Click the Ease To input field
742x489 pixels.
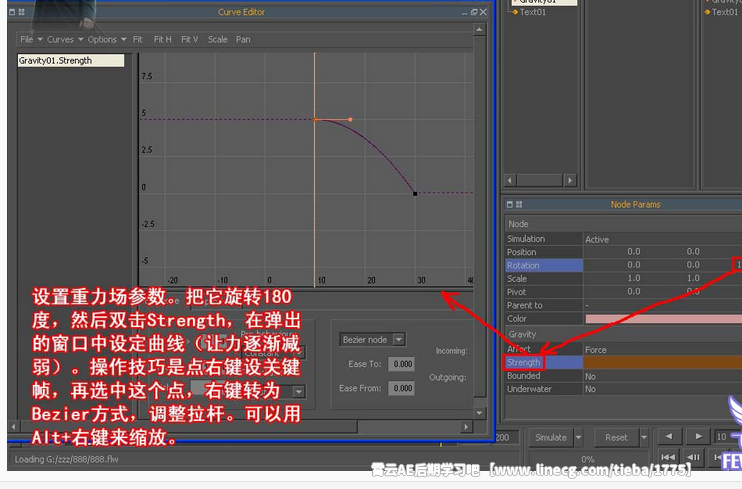(x=402, y=364)
